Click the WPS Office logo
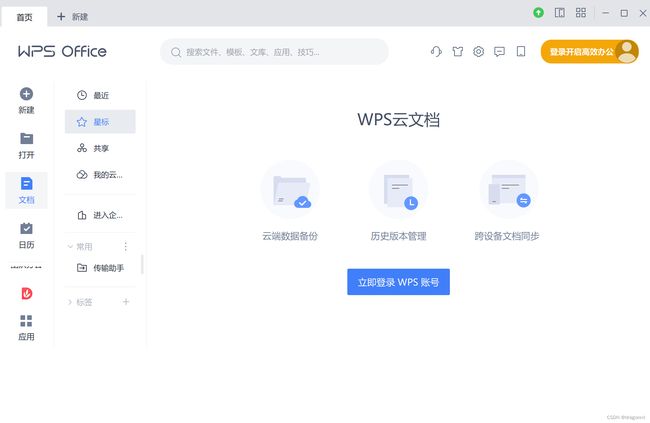The height and width of the screenshot is (423, 650). pos(62,51)
